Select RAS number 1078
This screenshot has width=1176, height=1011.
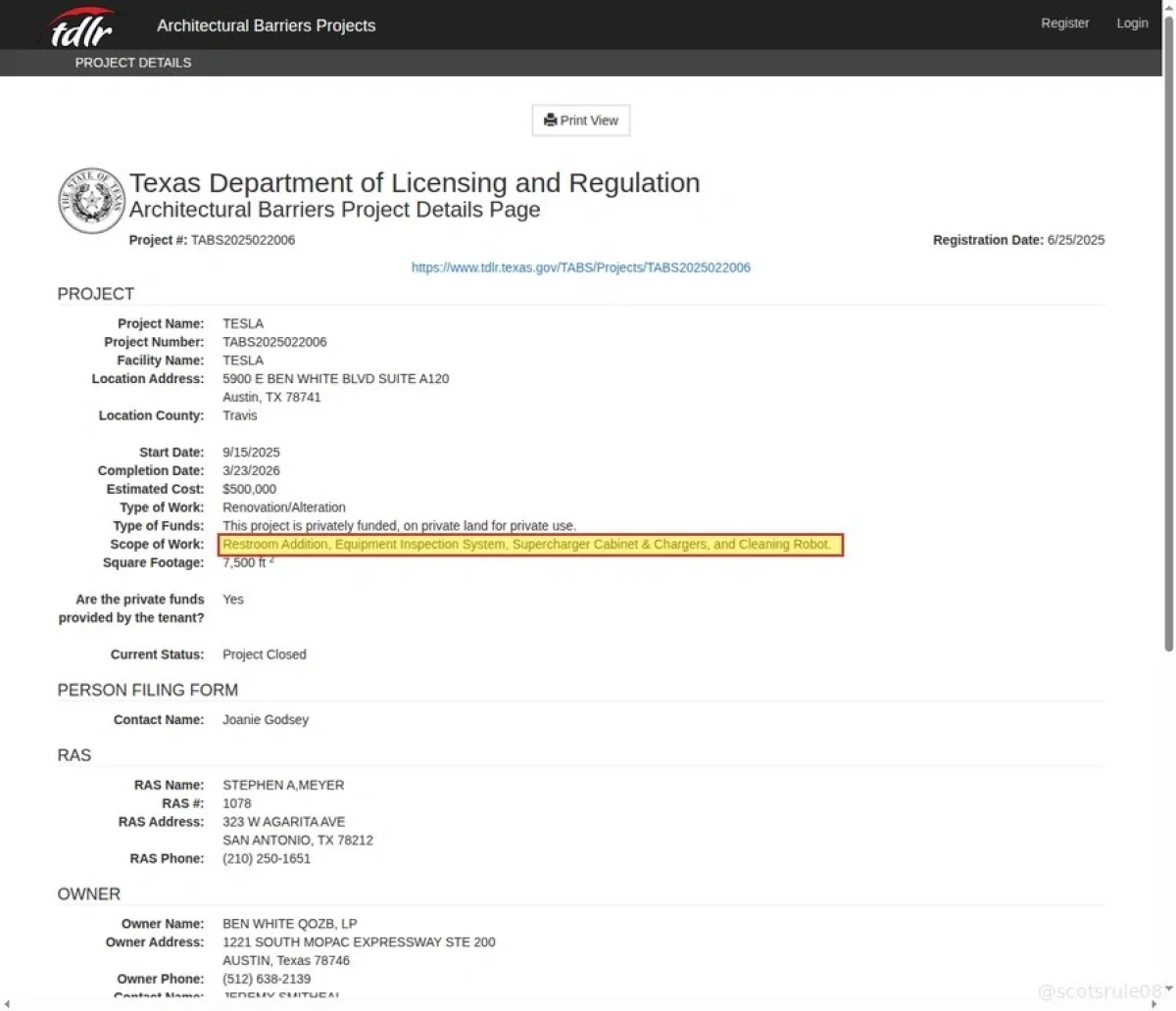[x=237, y=803]
